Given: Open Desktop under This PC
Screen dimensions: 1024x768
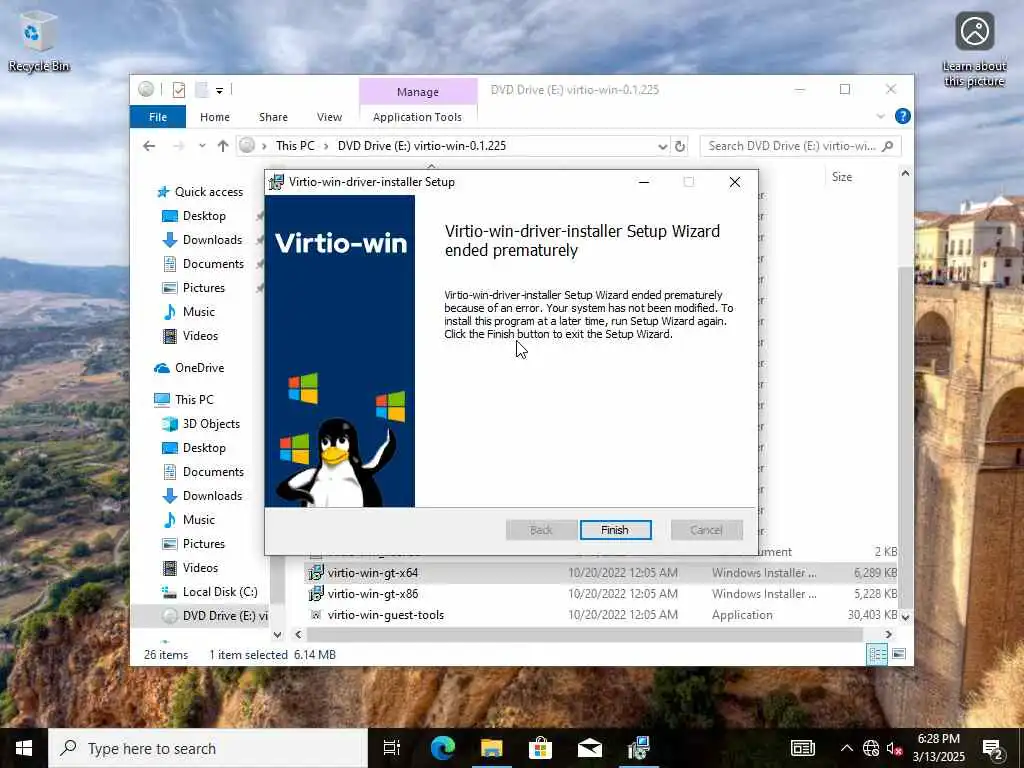Looking at the screenshot, I should click(204, 447).
